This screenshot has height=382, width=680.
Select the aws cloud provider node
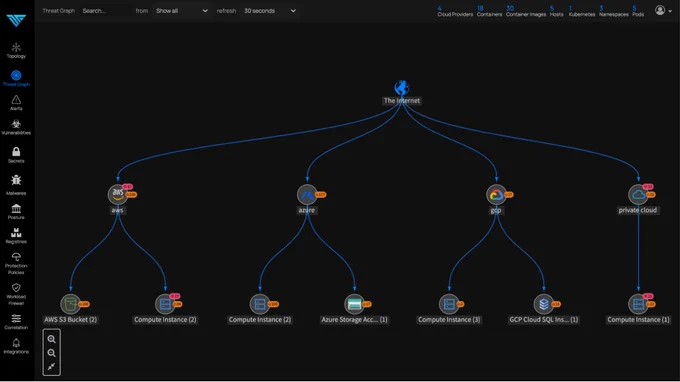point(118,194)
